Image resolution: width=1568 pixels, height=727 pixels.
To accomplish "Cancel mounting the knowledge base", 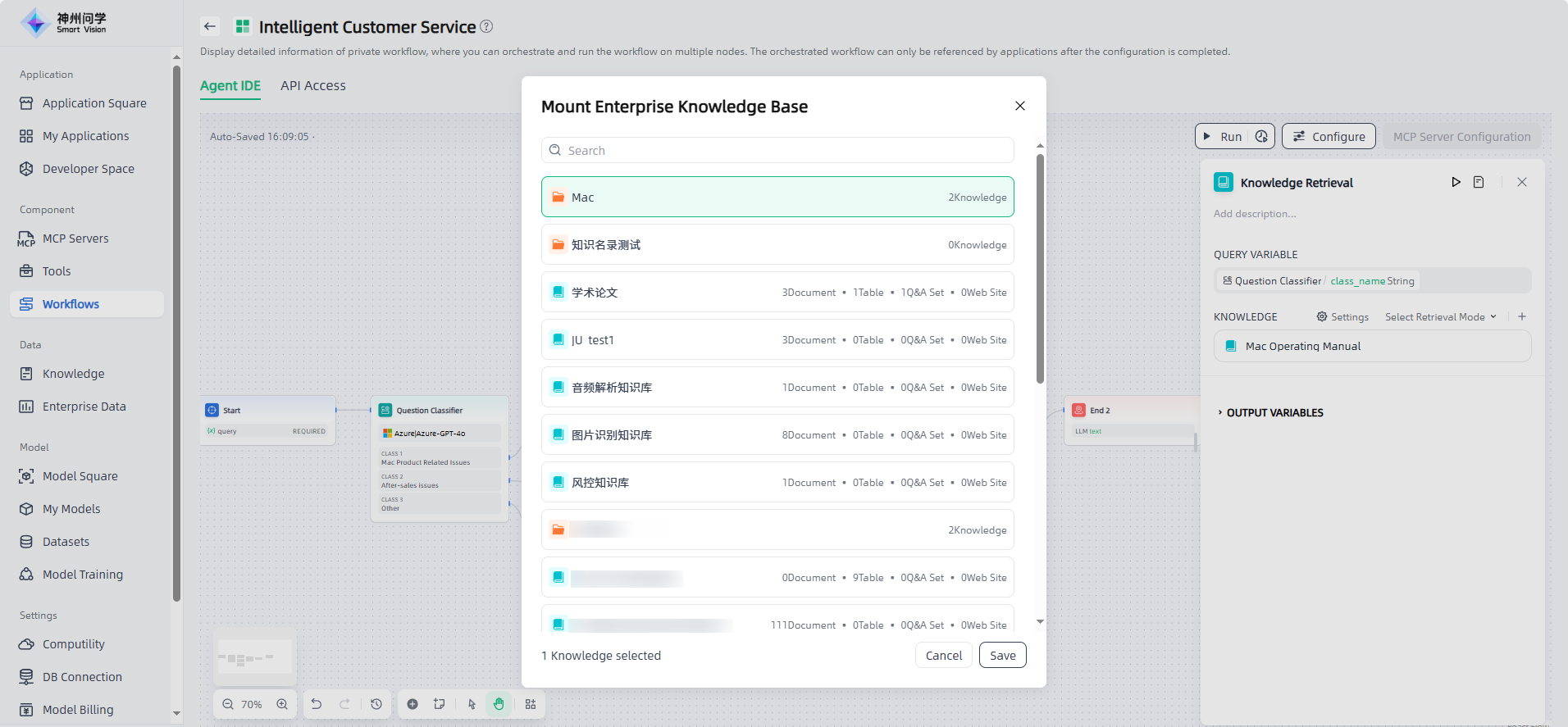I will click(943, 655).
